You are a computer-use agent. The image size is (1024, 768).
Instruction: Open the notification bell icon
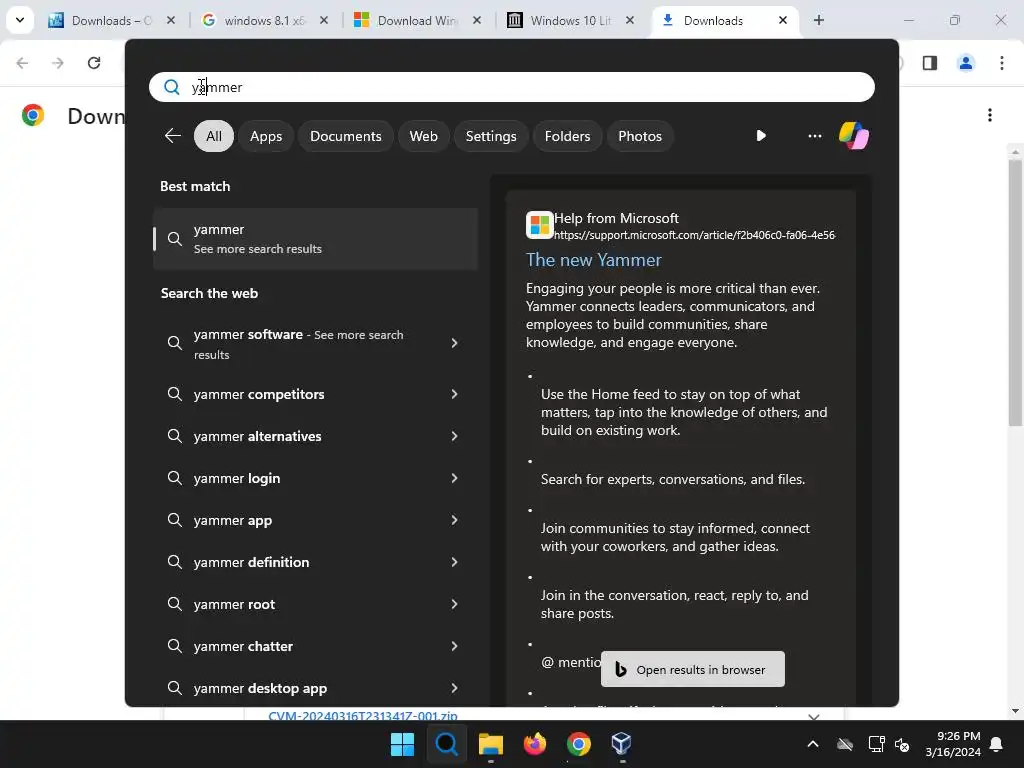coord(997,744)
